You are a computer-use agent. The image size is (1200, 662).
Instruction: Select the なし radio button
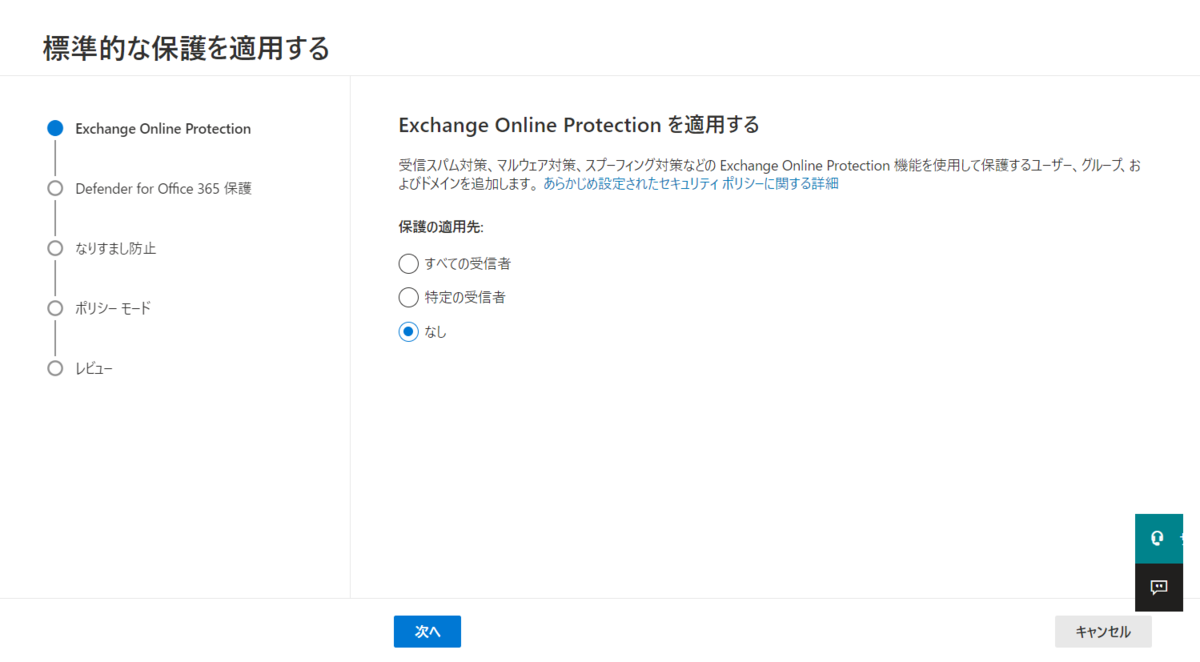coord(408,332)
